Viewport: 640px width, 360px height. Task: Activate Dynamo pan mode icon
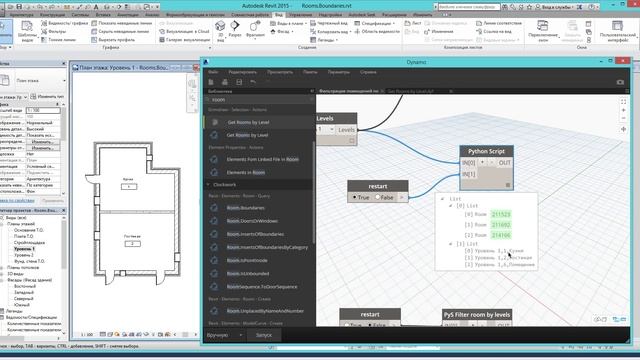623,129
